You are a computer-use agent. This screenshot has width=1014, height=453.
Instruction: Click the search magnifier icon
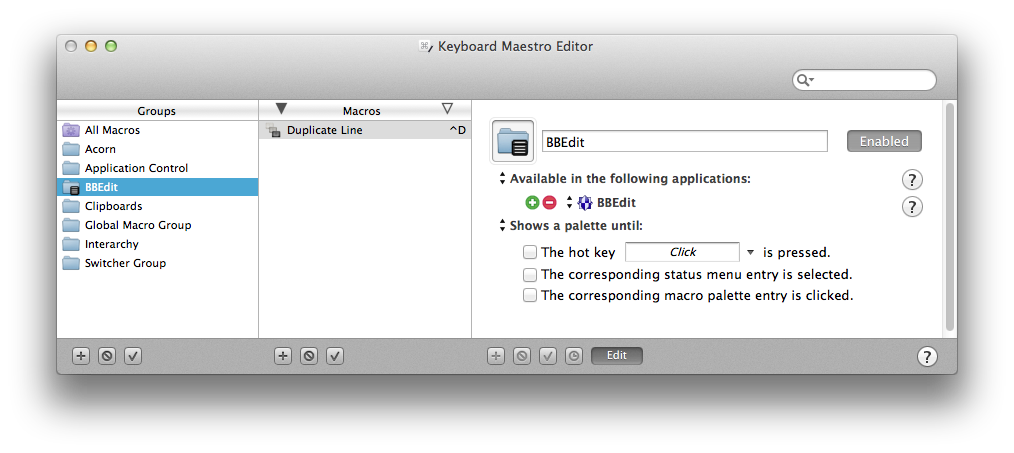[804, 80]
